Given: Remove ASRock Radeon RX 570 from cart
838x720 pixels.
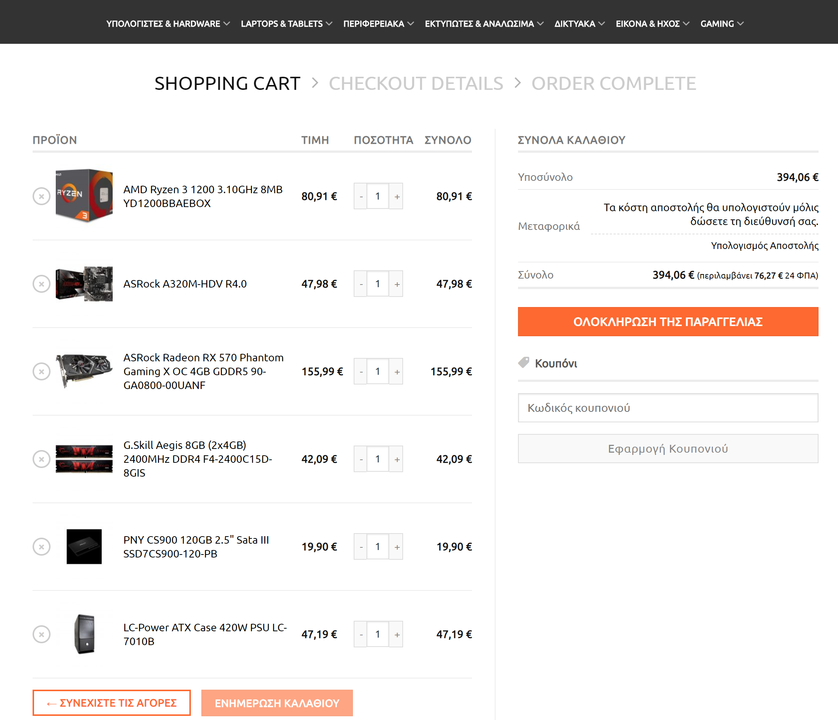Looking at the screenshot, I should tap(41, 371).
